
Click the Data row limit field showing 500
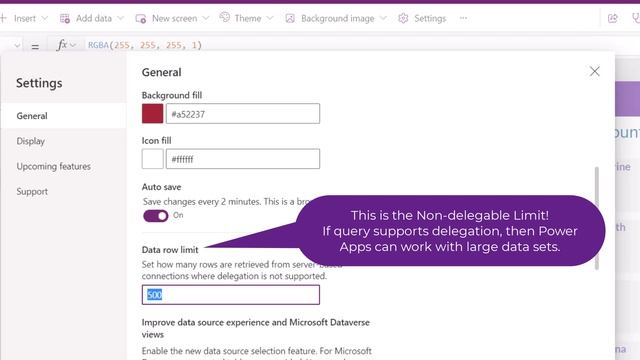coord(231,295)
